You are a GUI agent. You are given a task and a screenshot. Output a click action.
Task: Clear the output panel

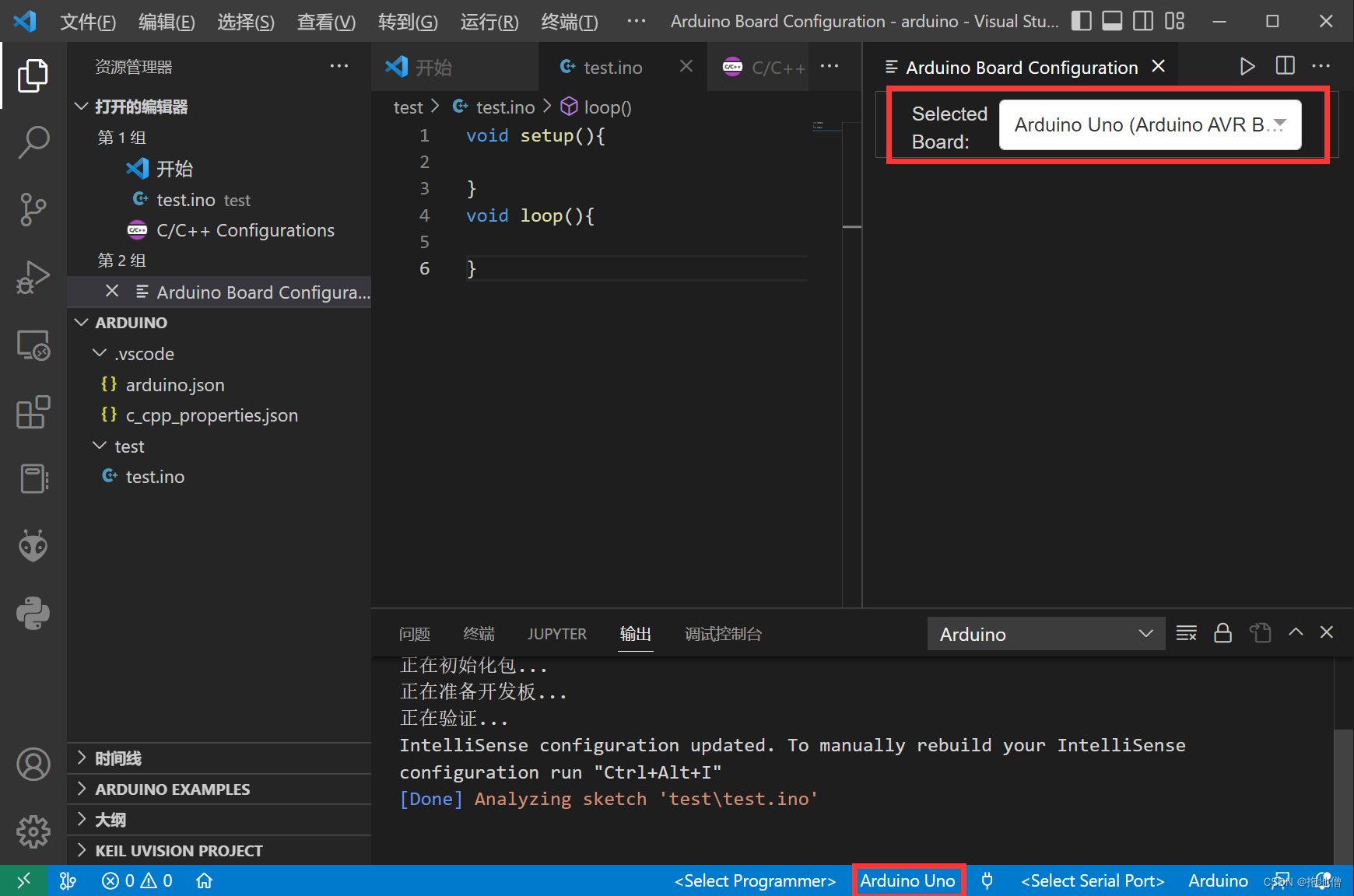click(1186, 633)
